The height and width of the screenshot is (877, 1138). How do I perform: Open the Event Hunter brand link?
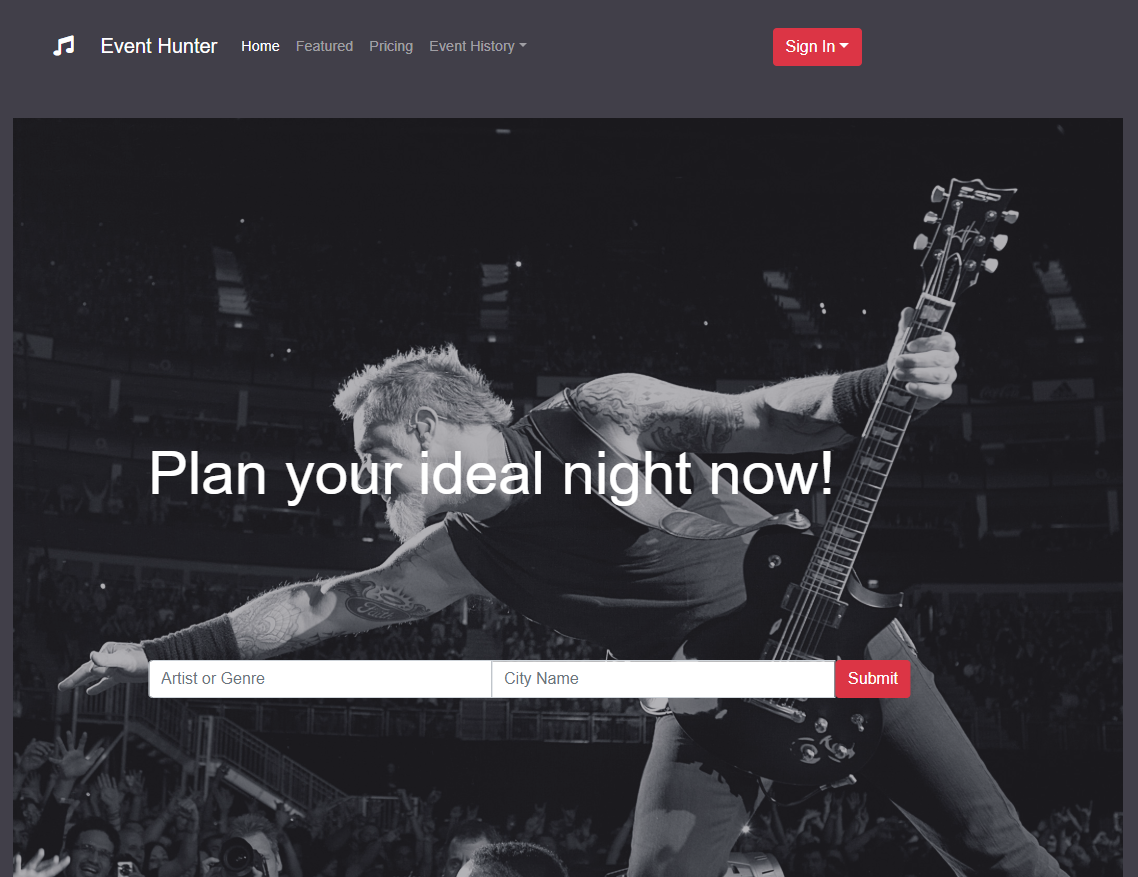click(x=159, y=46)
